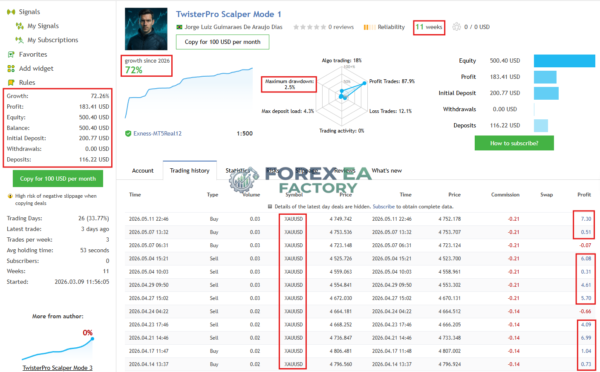
Task: Click sidebar green Copy for 100 USD per month button
Action: 58,179
